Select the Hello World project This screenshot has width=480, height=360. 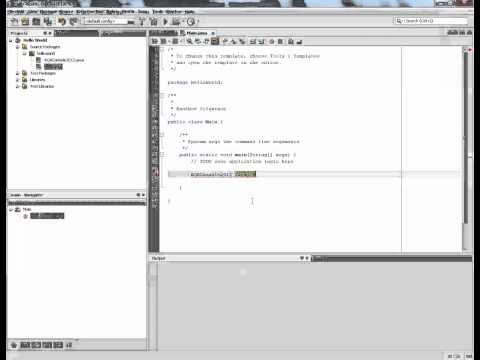[35, 40]
